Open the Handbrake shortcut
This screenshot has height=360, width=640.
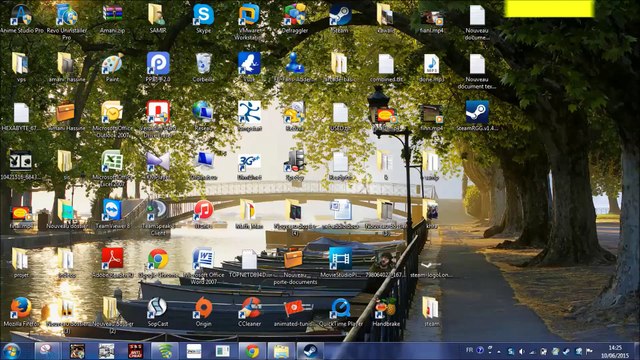pos(386,312)
